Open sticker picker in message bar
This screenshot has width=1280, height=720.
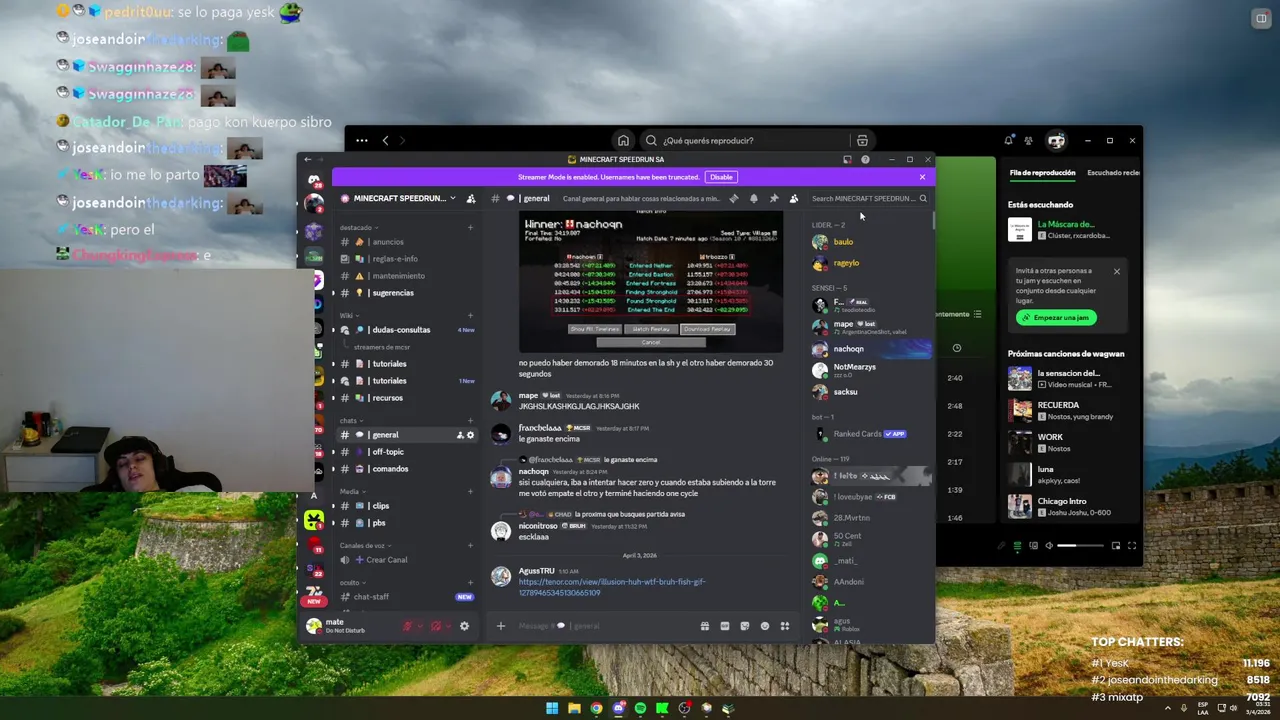click(x=745, y=626)
